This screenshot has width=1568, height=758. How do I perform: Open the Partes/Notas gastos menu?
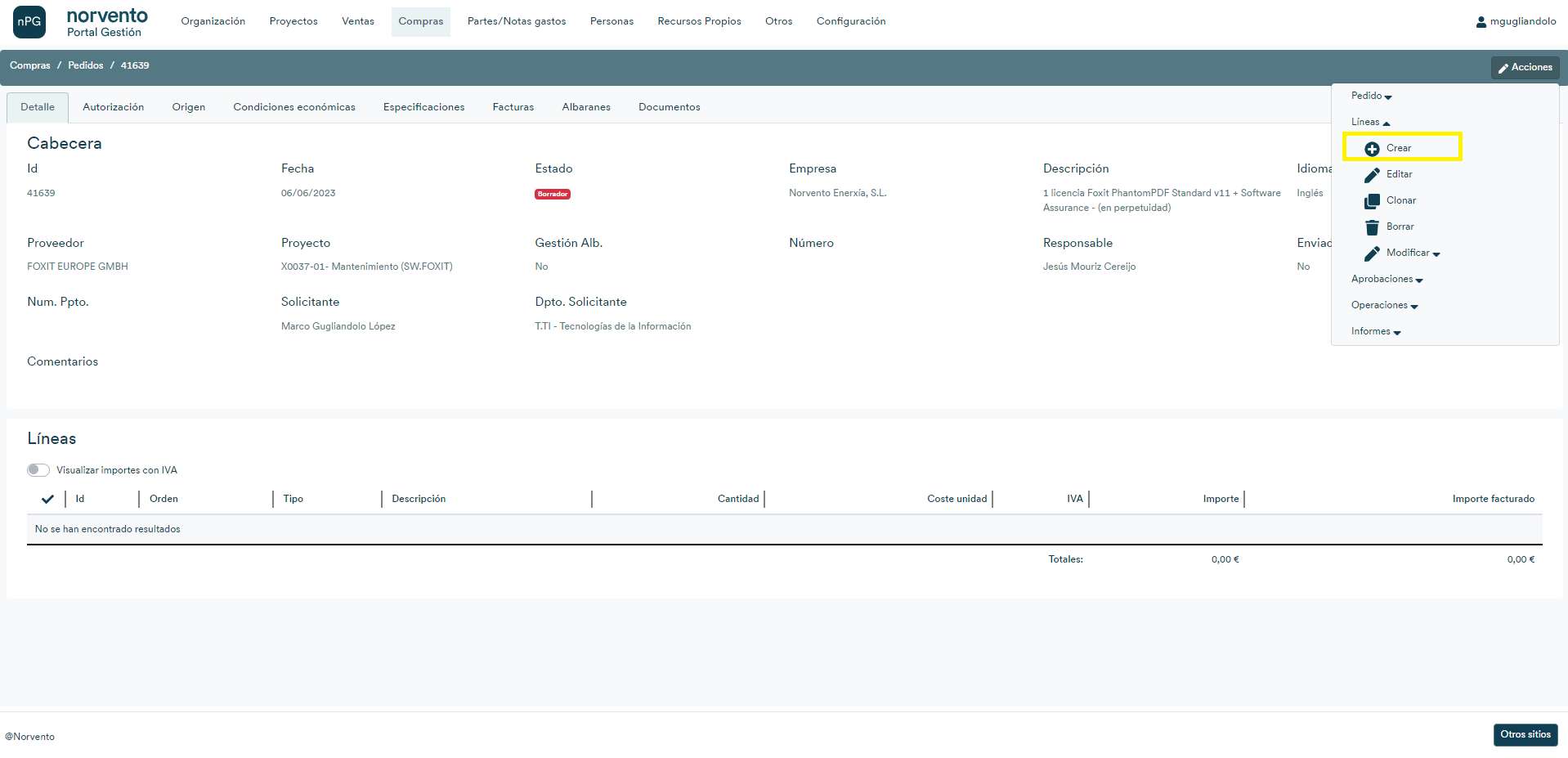tap(517, 21)
